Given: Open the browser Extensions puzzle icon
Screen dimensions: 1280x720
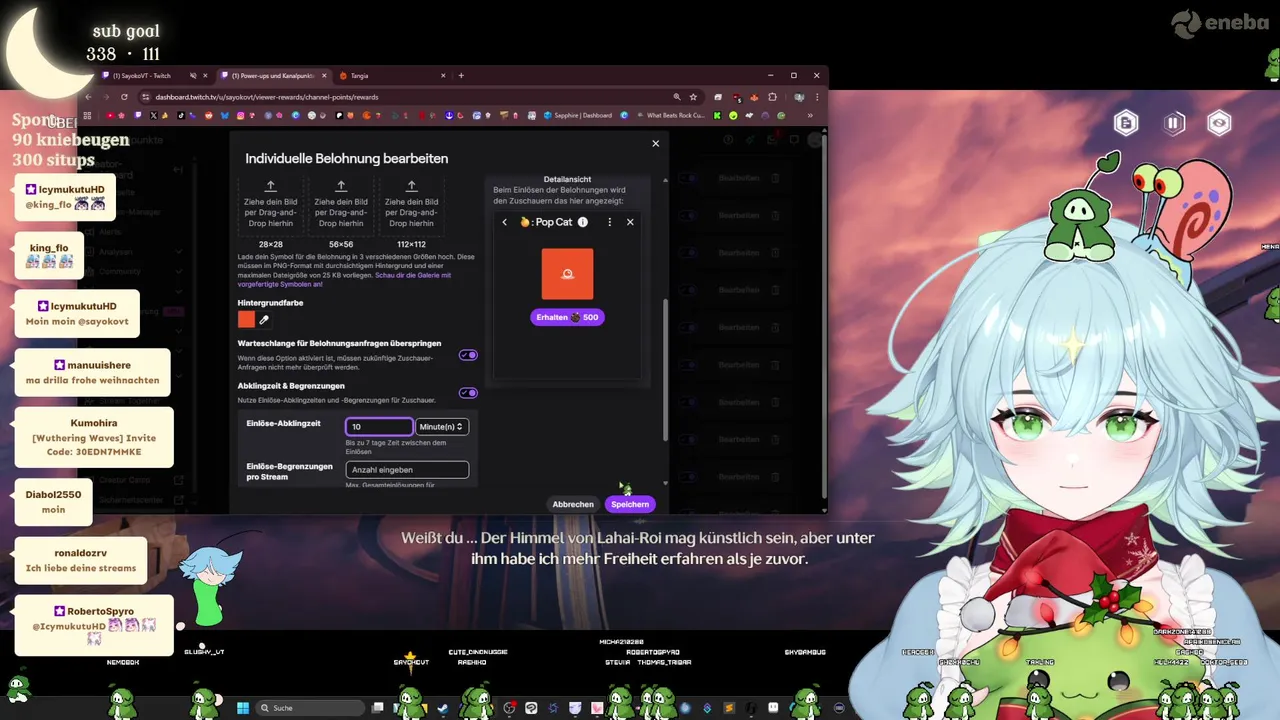Looking at the screenshot, I should tap(772, 97).
